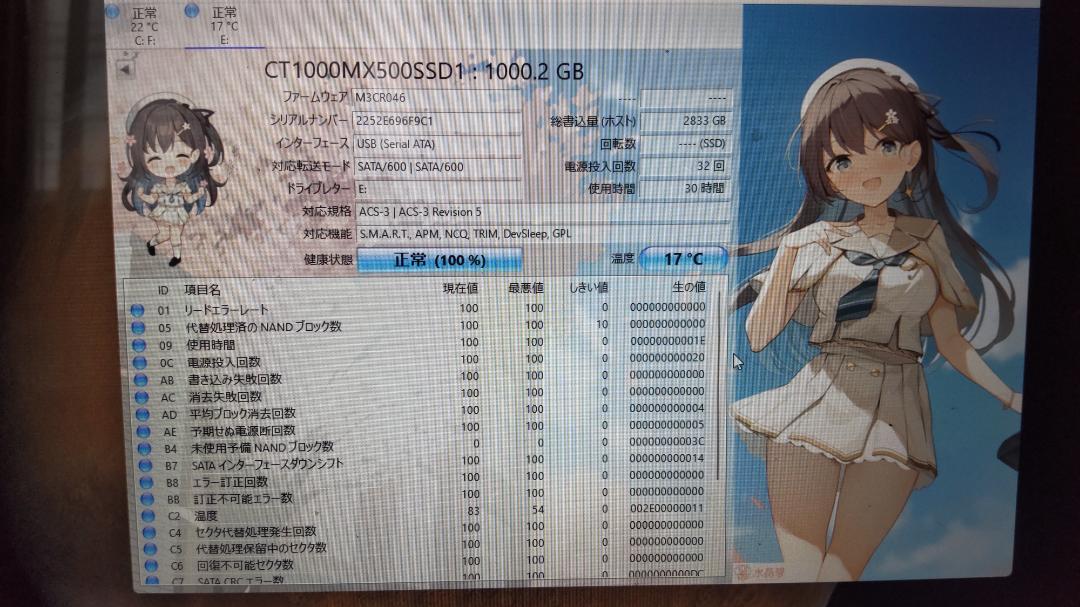Click the SMART list vertical scrollbar

(720, 386)
